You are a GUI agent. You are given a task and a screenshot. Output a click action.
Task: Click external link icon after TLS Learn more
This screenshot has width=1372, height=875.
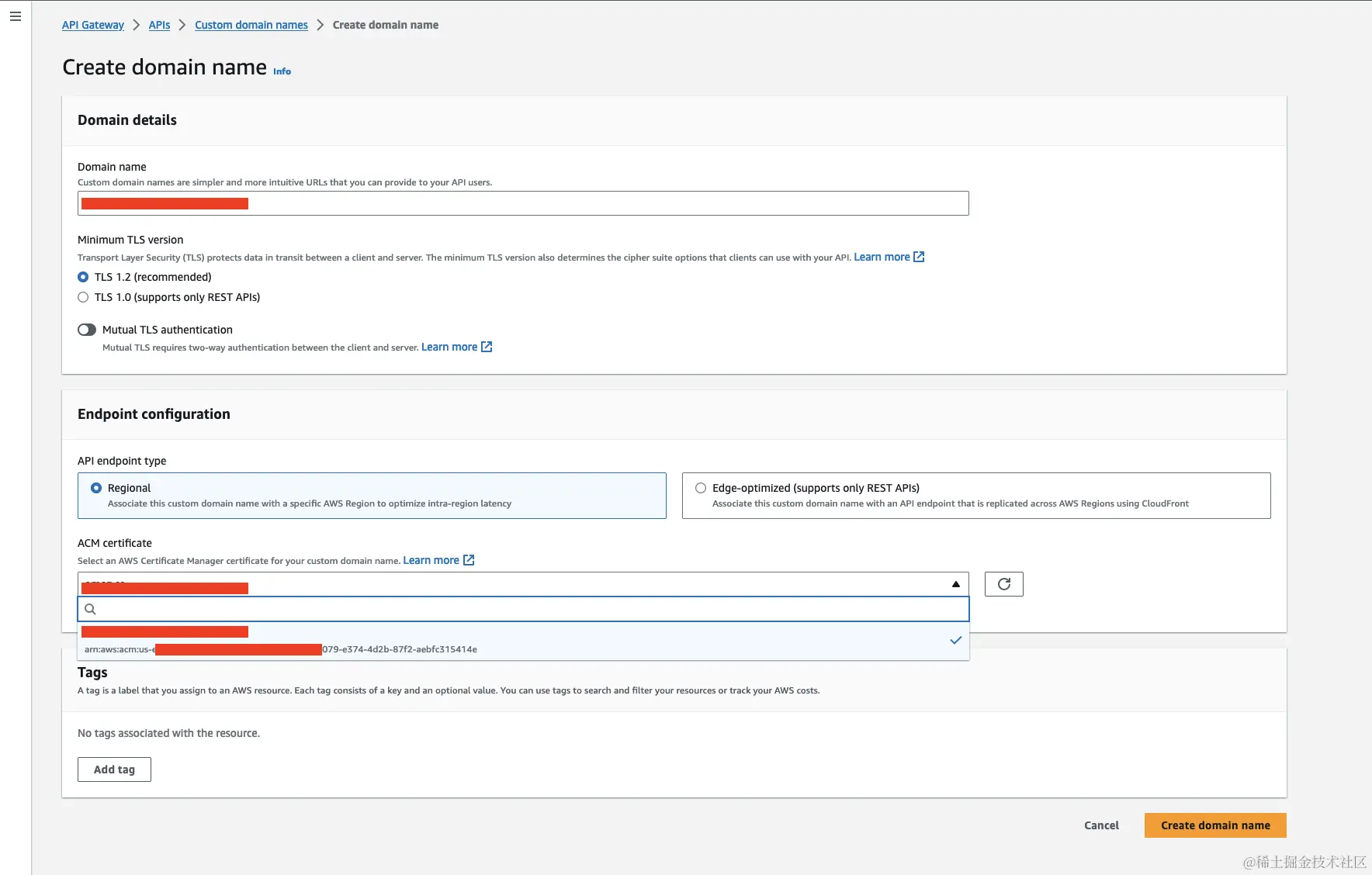click(919, 257)
